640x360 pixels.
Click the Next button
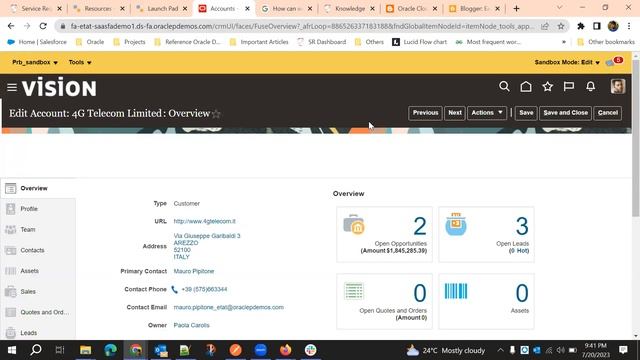[x=455, y=113]
